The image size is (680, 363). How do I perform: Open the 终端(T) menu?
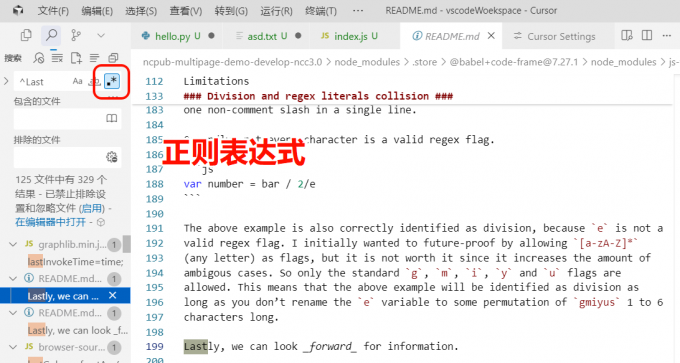pyautogui.click(x=321, y=10)
